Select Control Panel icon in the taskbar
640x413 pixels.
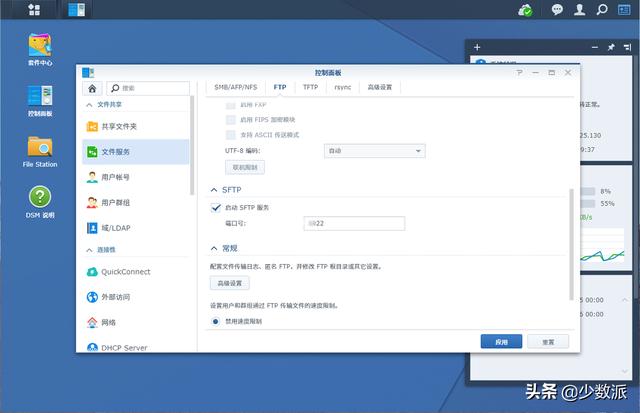point(76,9)
